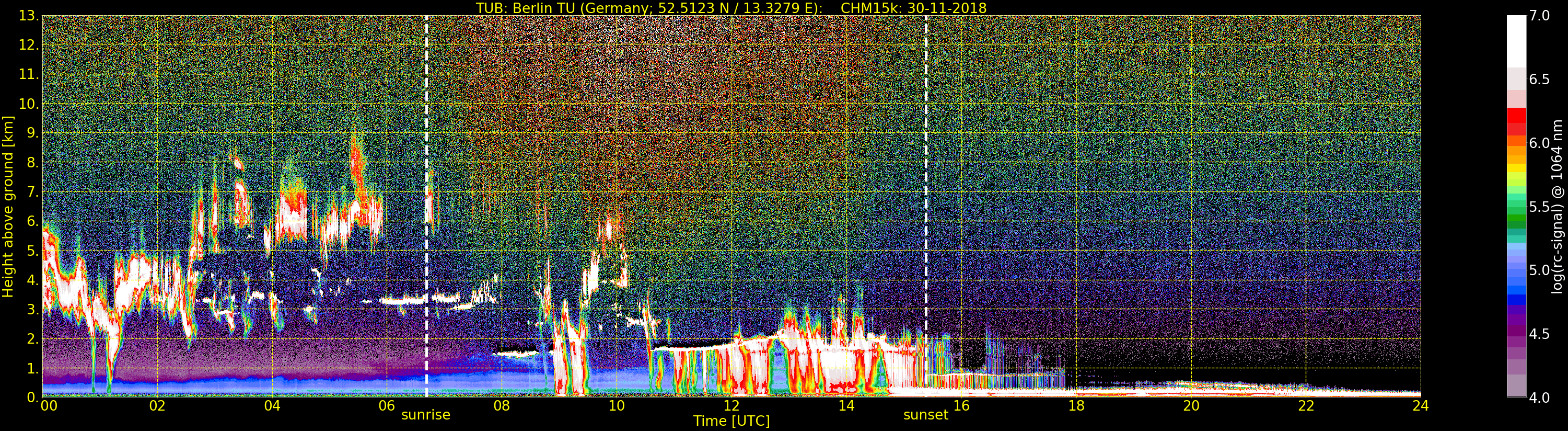Click the y-axis tick label '11.'

tap(29, 74)
